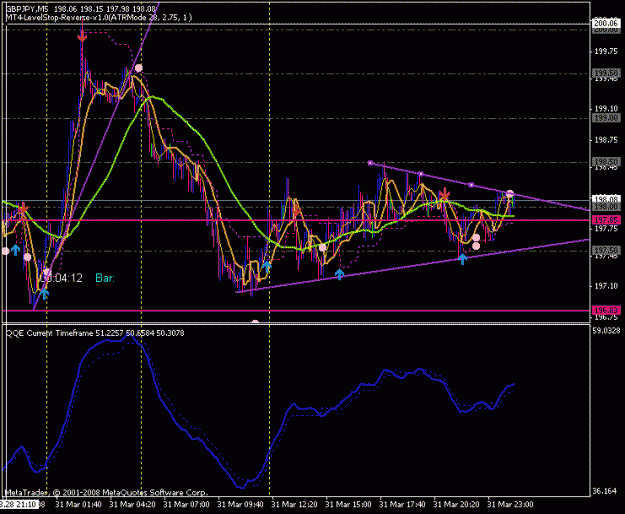The height and width of the screenshot is (514, 625).
Task: Select the pink dot beside the steep purple trendline peak
Action: (138, 68)
